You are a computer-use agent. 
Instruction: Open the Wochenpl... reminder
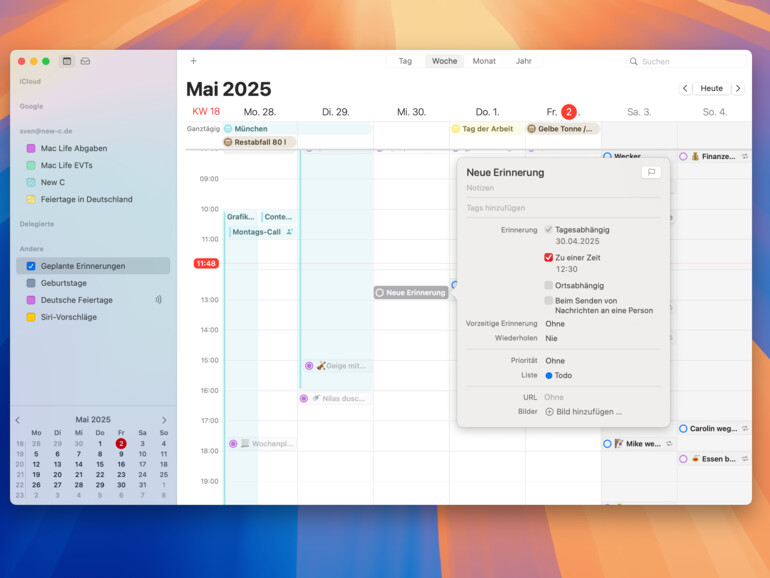pos(262,443)
